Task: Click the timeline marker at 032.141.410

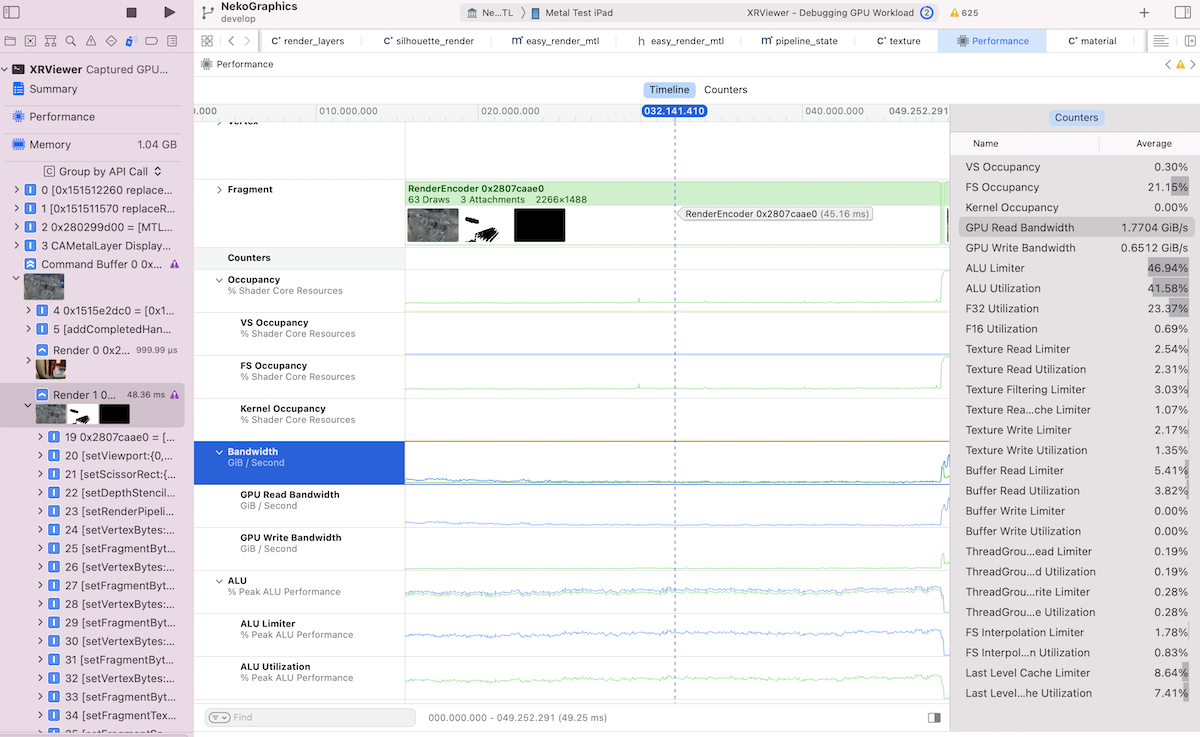Action: point(674,111)
